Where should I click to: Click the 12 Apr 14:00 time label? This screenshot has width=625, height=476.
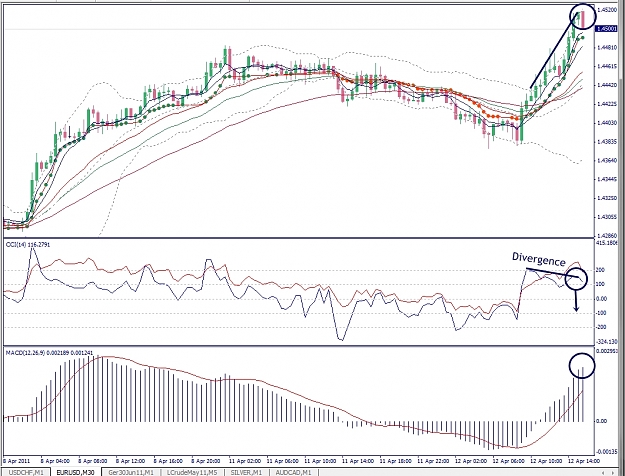(x=584, y=461)
